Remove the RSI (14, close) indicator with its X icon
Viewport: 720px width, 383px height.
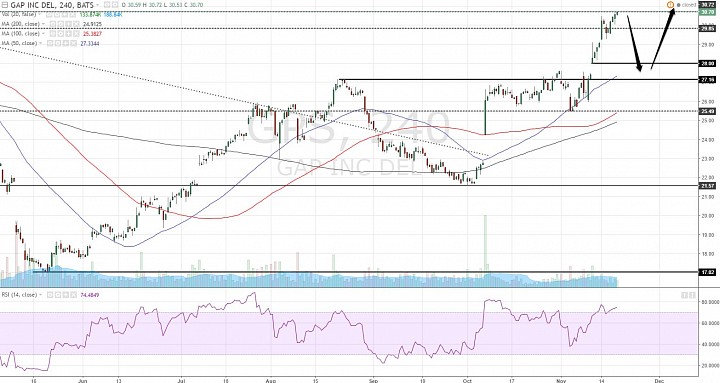(x=73, y=295)
